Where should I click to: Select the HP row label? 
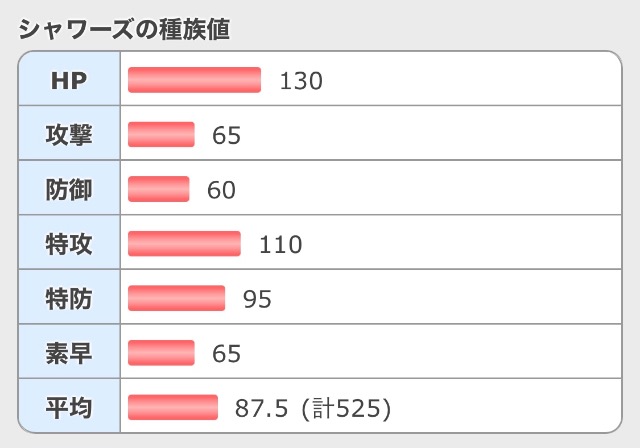pos(69,80)
